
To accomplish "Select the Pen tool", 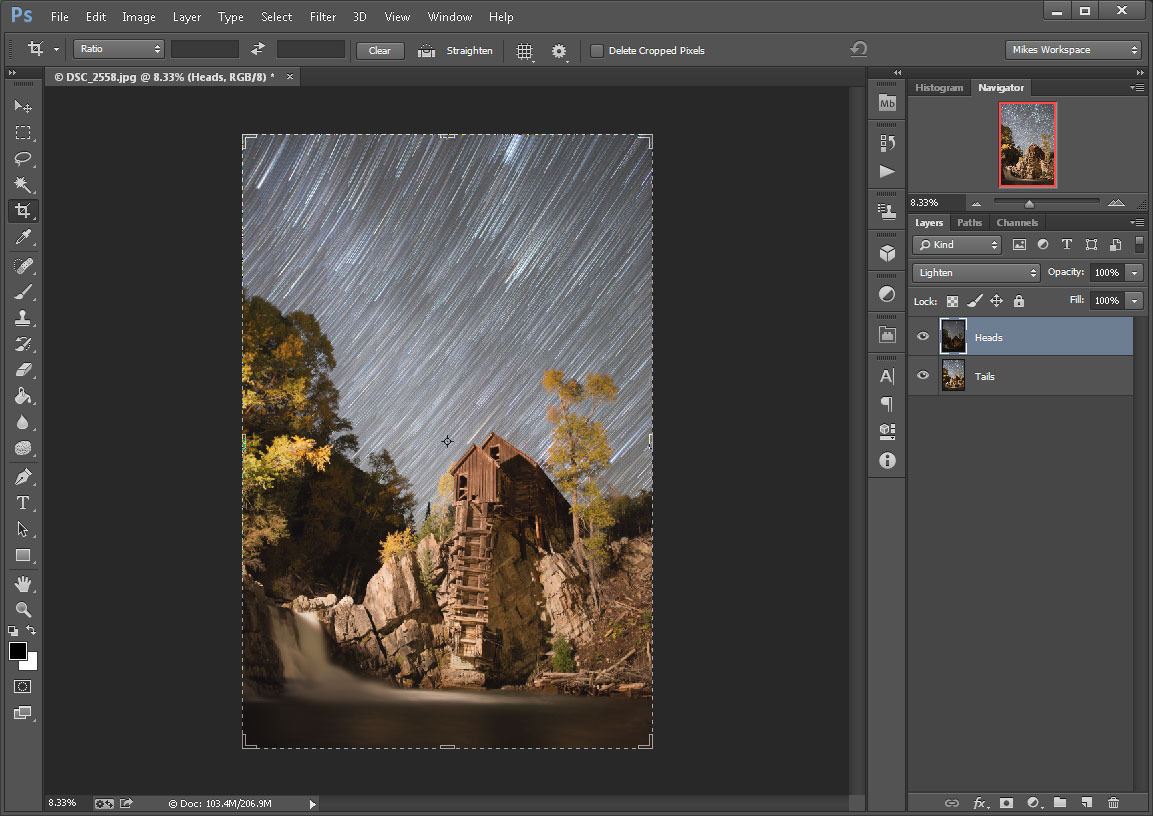I will pyautogui.click(x=23, y=476).
